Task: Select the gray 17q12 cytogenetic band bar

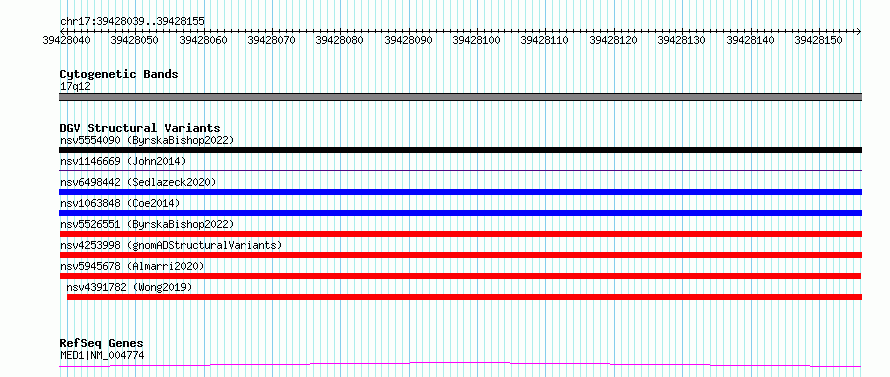Action: pyautogui.click(x=460, y=97)
